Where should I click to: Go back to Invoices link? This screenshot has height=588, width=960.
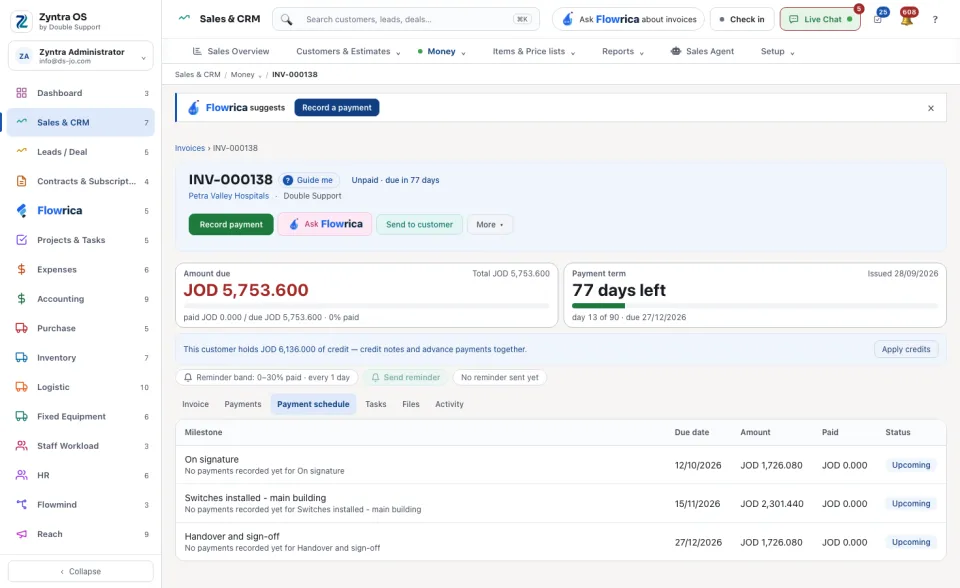[190, 148]
